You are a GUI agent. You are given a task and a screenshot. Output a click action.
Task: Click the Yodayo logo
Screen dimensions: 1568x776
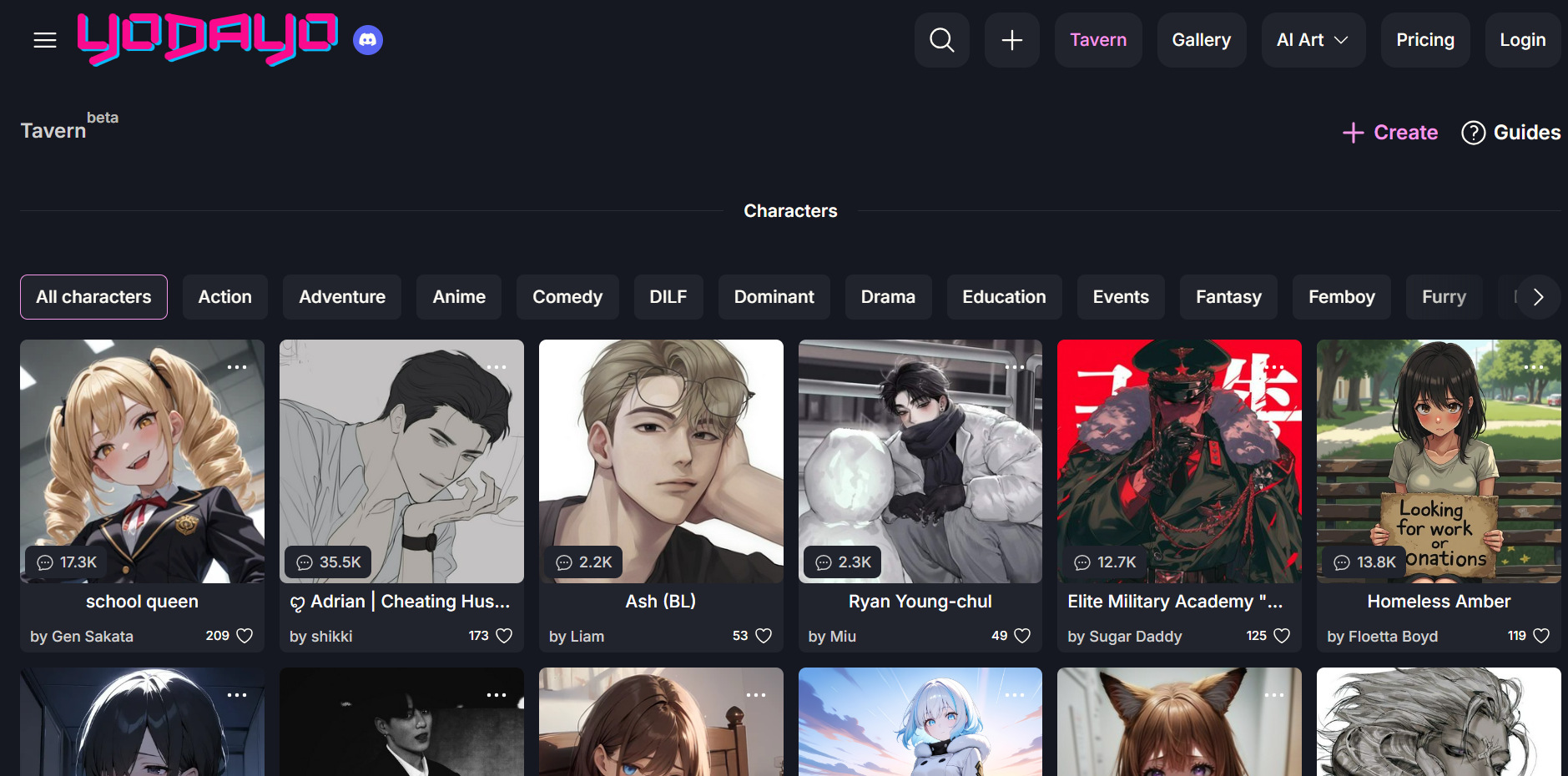pyautogui.click(x=208, y=39)
